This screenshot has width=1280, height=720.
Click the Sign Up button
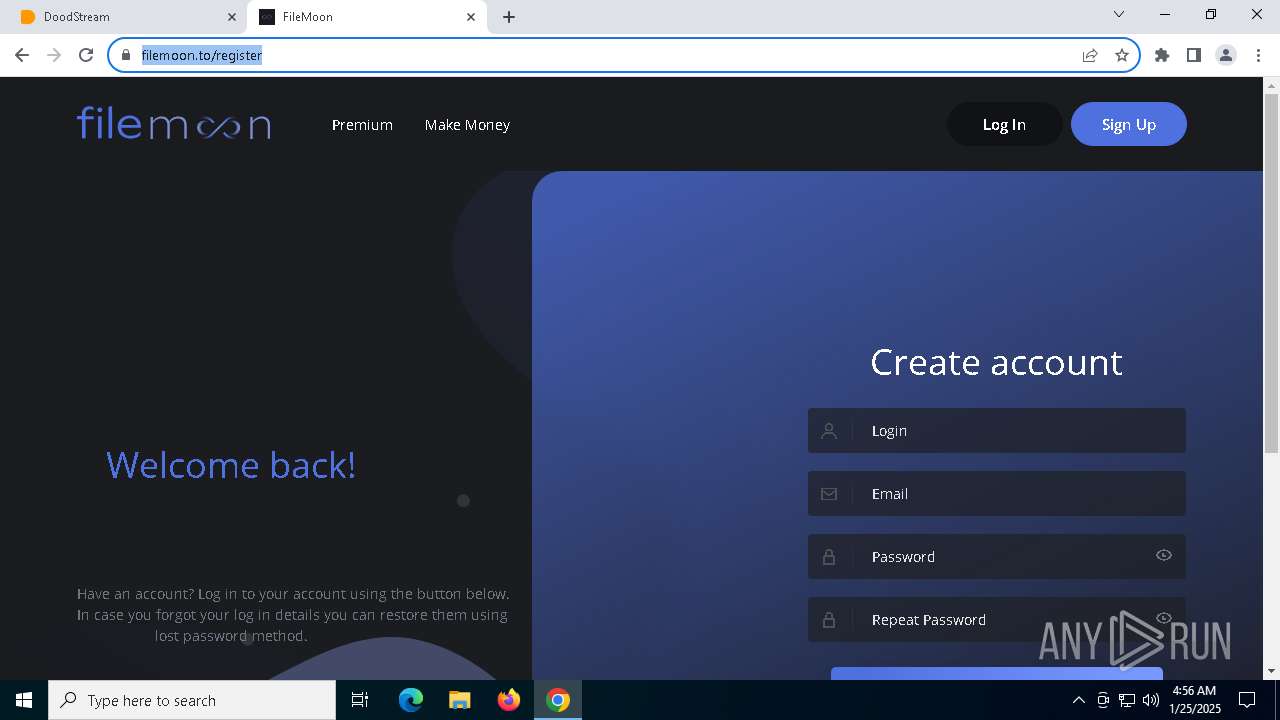1129,124
